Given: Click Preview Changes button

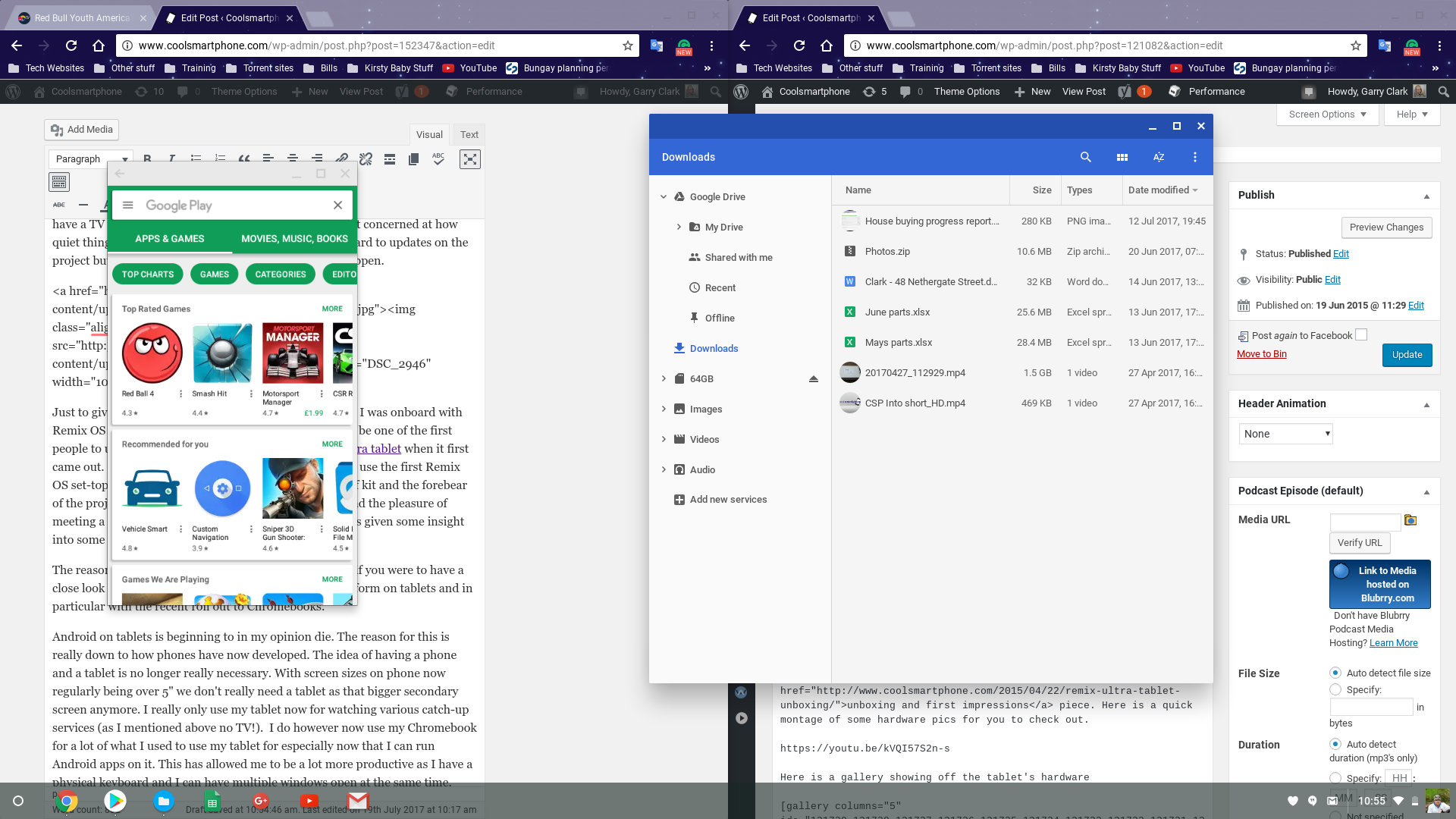Looking at the screenshot, I should (x=1386, y=227).
